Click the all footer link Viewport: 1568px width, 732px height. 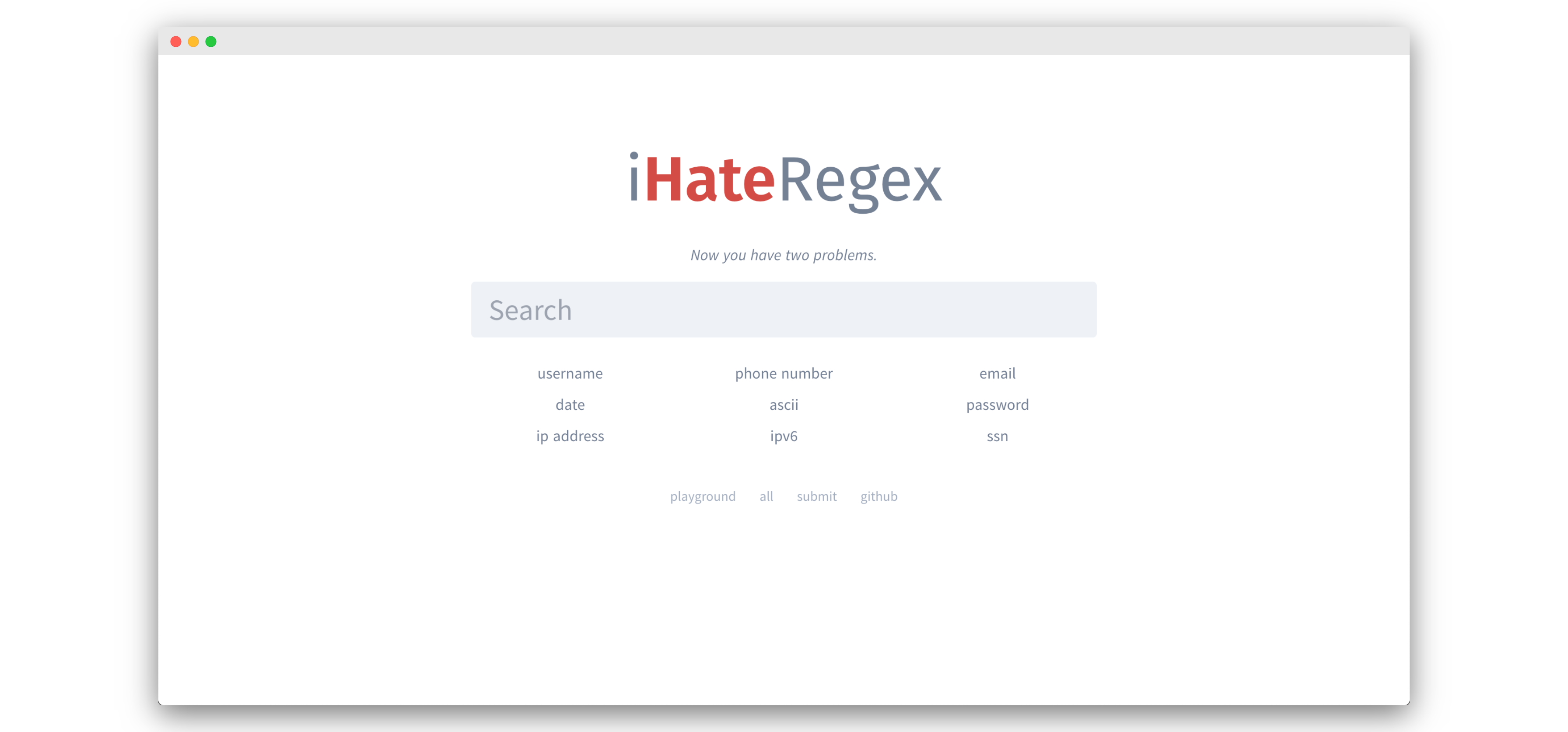[x=766, y=496]
